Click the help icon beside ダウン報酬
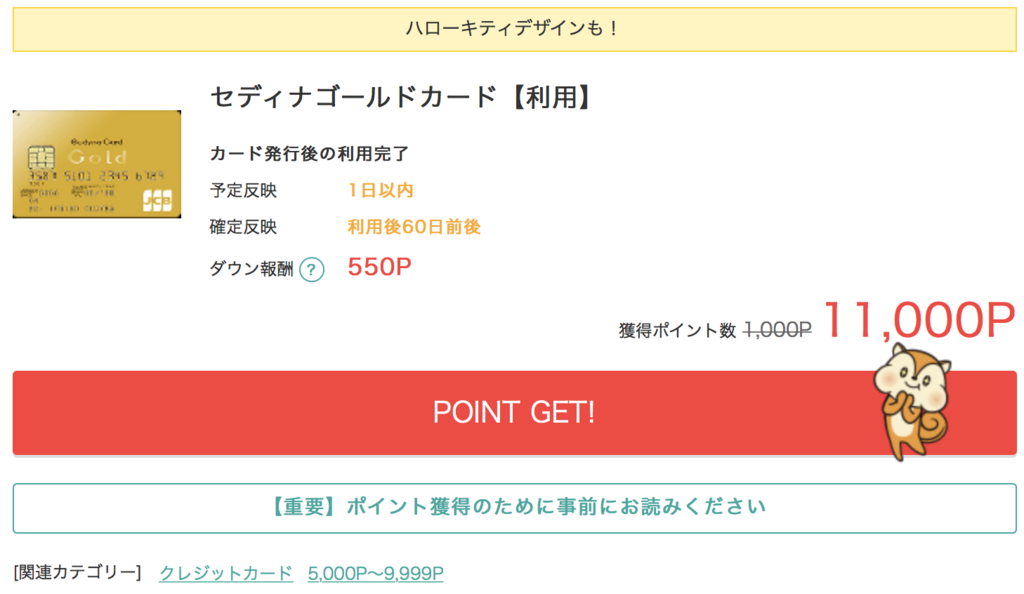The height and width of the screenshot is (594, 1024). point(312,269)
